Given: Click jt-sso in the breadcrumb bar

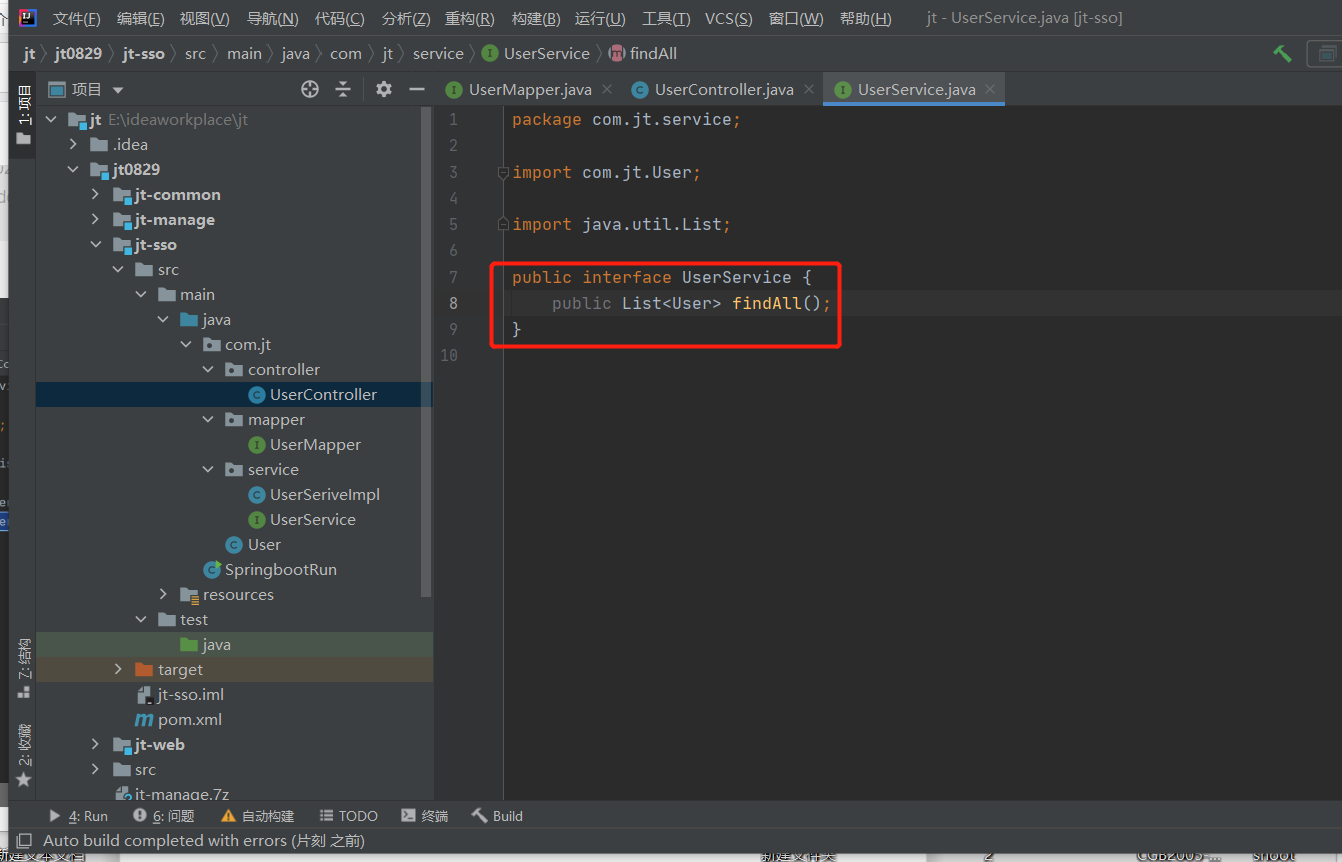Looking at the screenshot, I should pos(144,54).
